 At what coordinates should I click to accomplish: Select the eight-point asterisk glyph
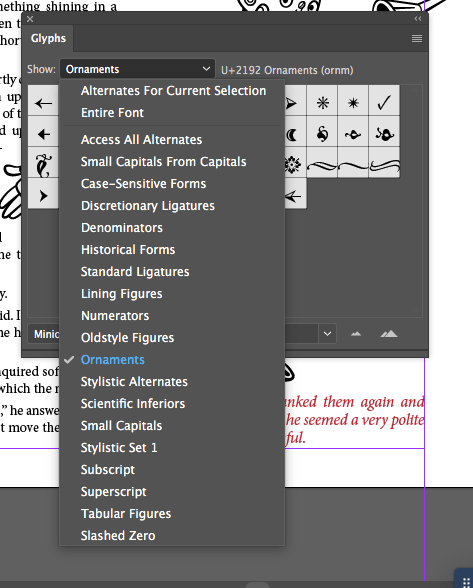pos(323,103)
